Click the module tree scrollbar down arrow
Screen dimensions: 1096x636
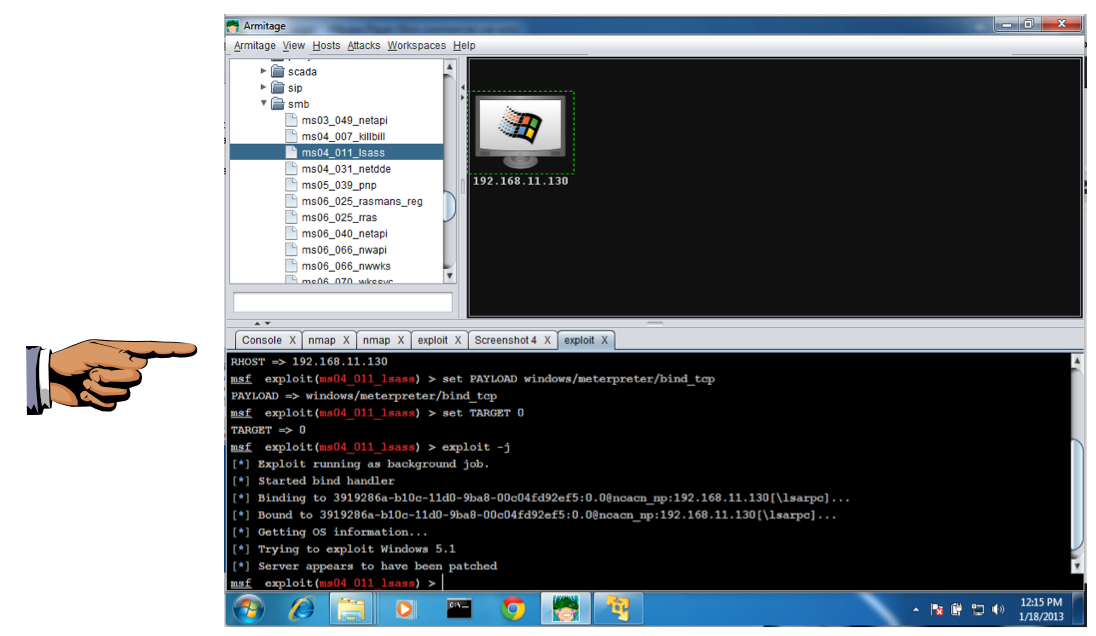pyautogui.click(x=449, y=276)
